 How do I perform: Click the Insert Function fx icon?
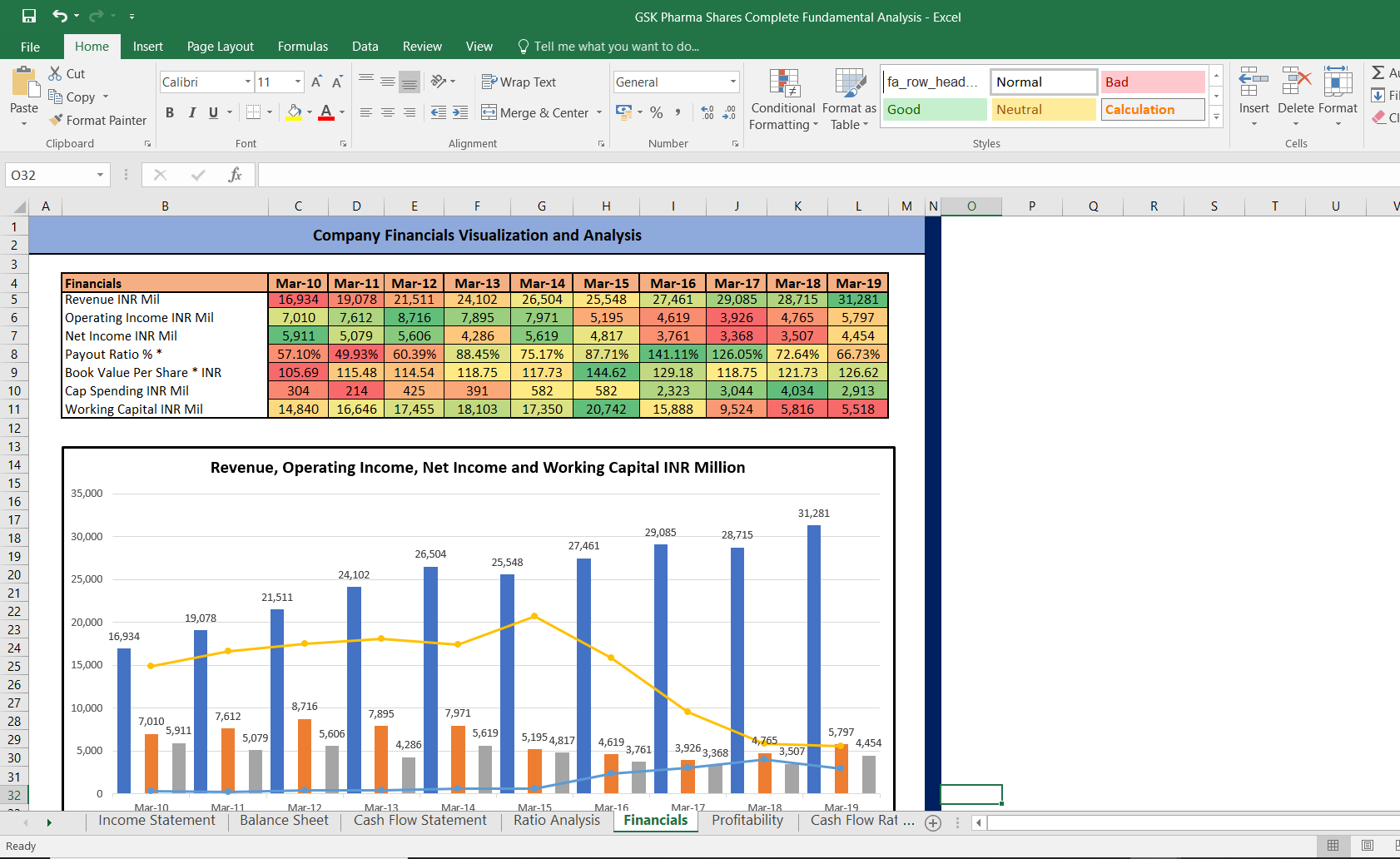coord(235,175)
